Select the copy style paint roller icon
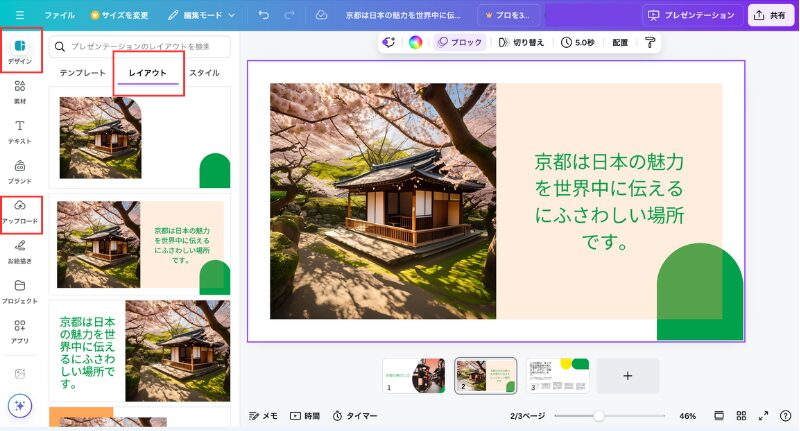This screenshot has height=431, width=800. 649,42
